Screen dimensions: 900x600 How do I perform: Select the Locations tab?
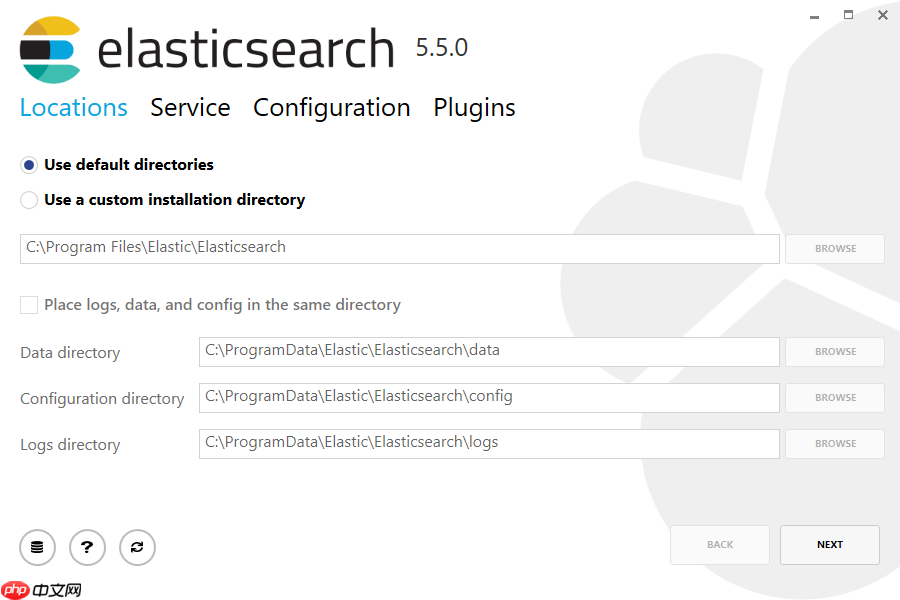point(74,108)
